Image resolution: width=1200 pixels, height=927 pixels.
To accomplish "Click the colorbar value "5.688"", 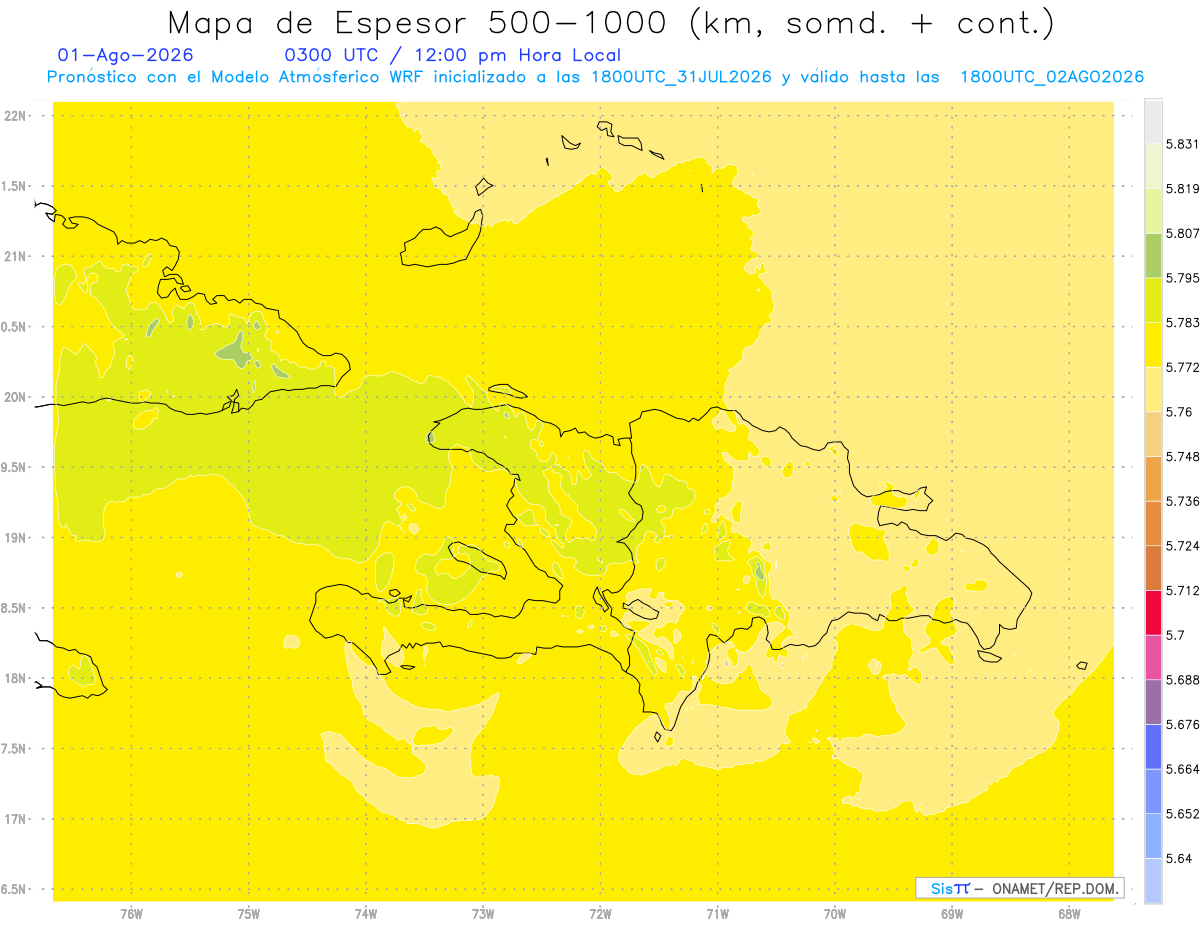I will click(x=1182, y=679).
